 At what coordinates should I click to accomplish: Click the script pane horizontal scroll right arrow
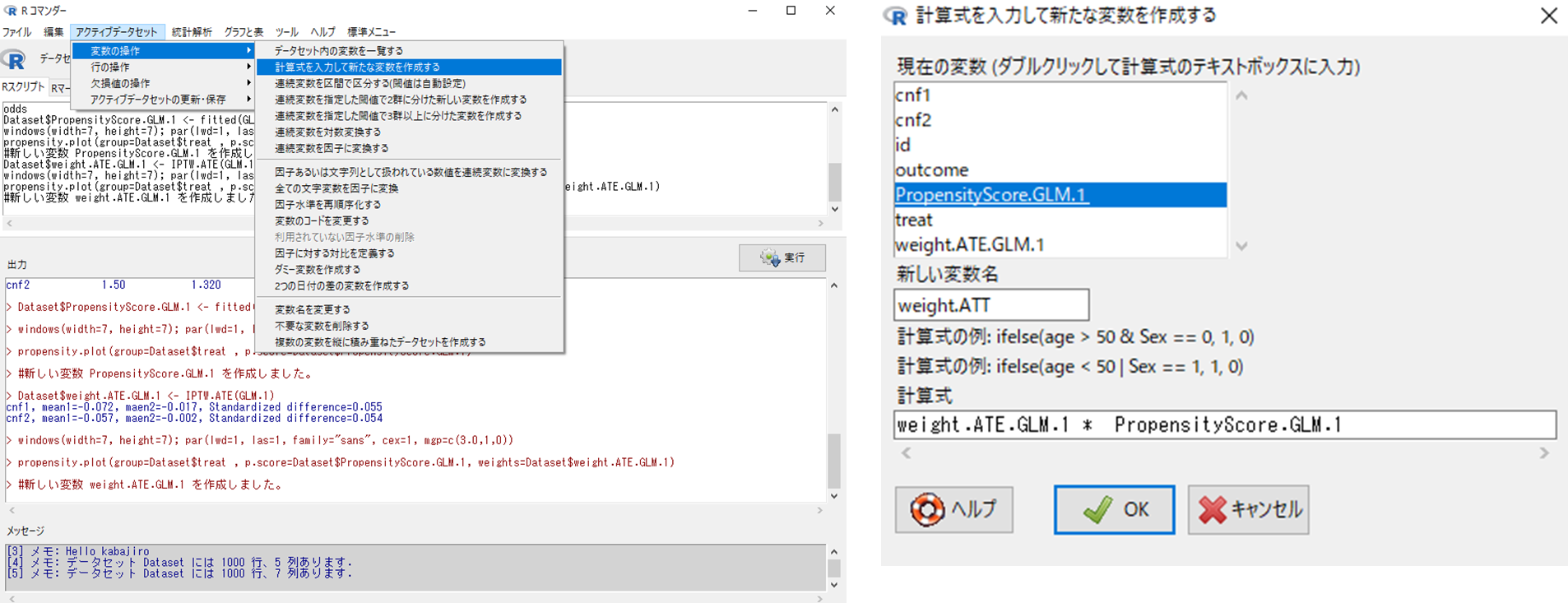(820, 223)
